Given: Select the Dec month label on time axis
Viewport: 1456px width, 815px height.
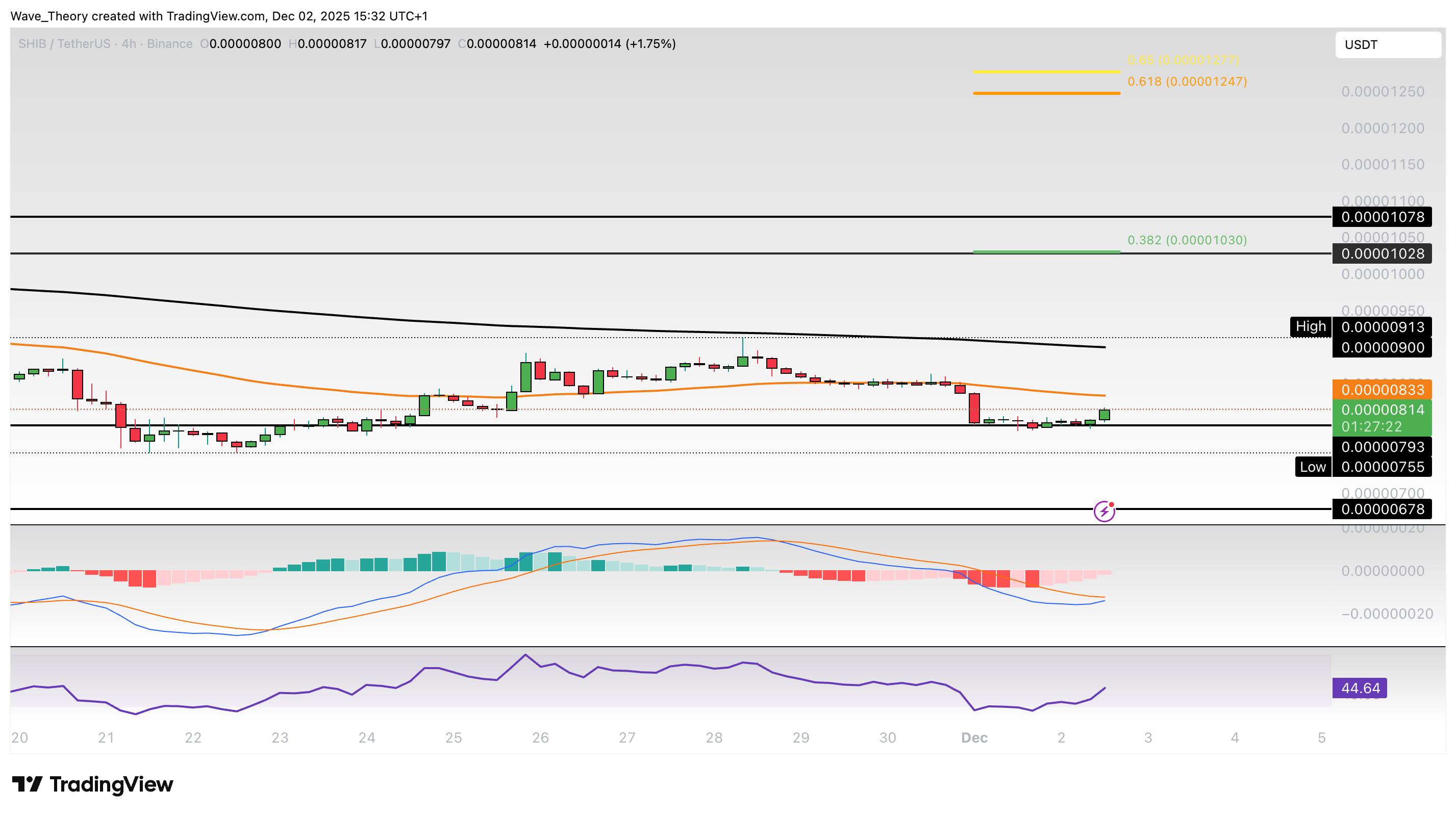Looking at the screenshot, I should 974,737.
